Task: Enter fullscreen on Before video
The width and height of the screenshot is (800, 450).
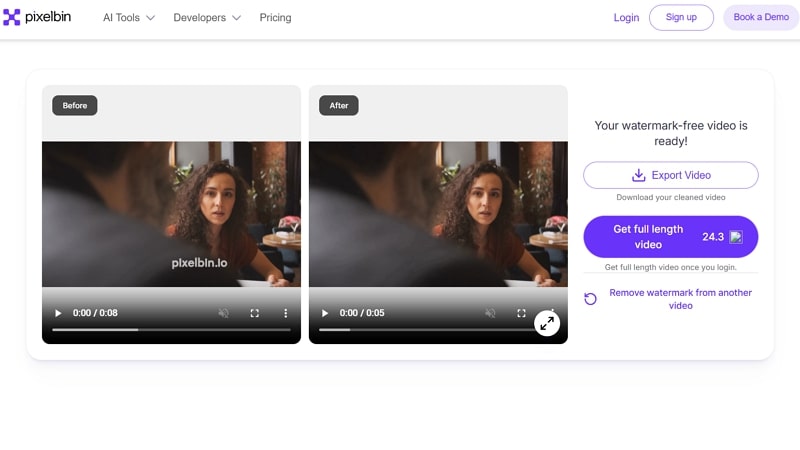Action: pos(254,313)
